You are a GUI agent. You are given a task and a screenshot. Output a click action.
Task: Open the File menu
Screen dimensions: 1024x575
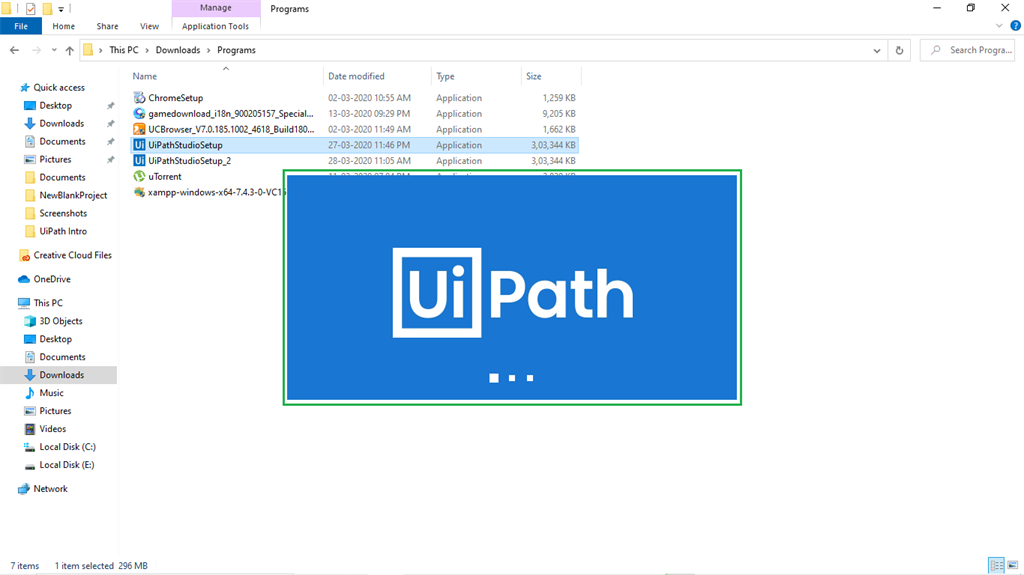click(21, 26)
